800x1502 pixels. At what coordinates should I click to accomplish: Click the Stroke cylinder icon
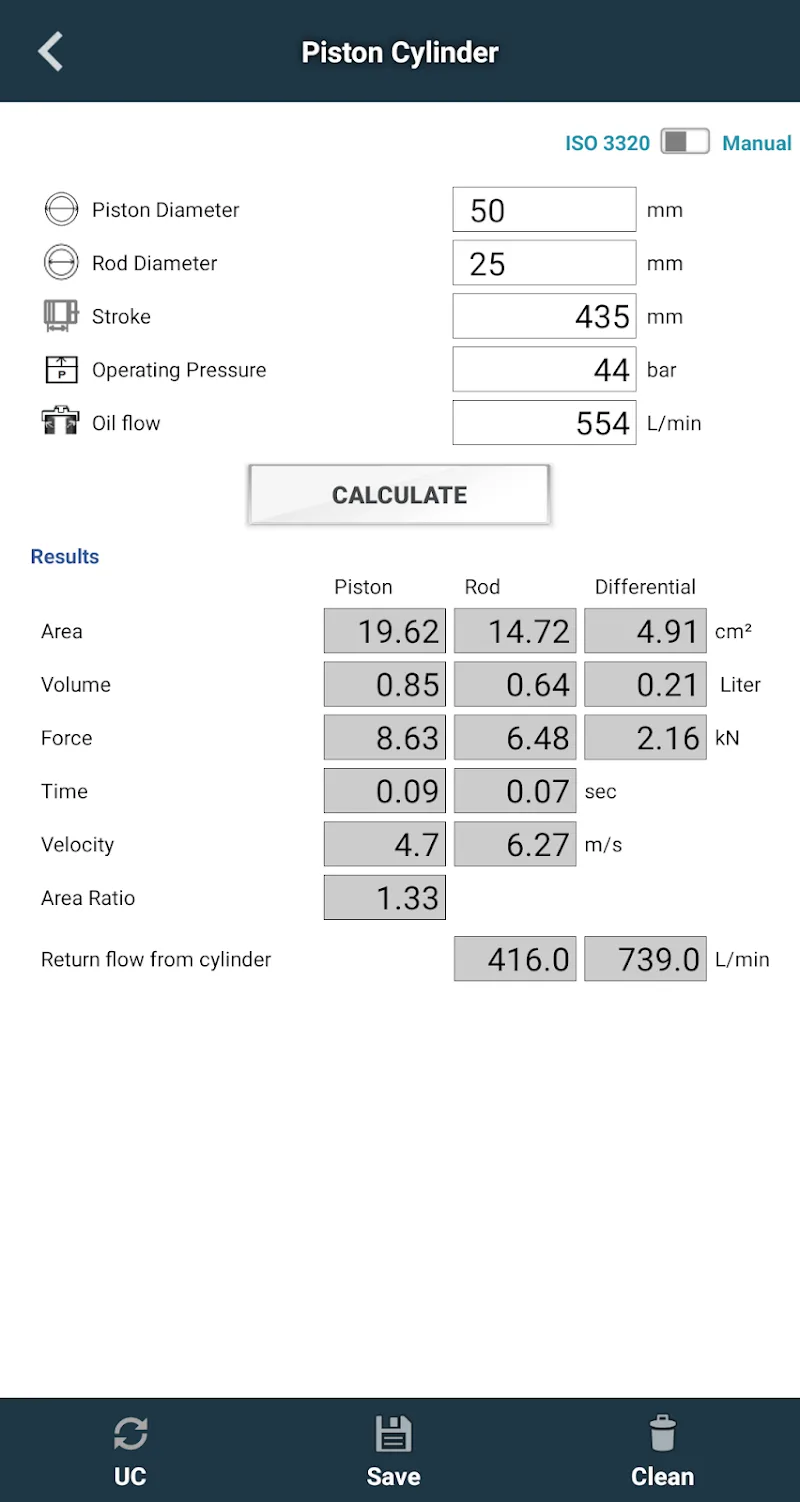tap(61, 316)
